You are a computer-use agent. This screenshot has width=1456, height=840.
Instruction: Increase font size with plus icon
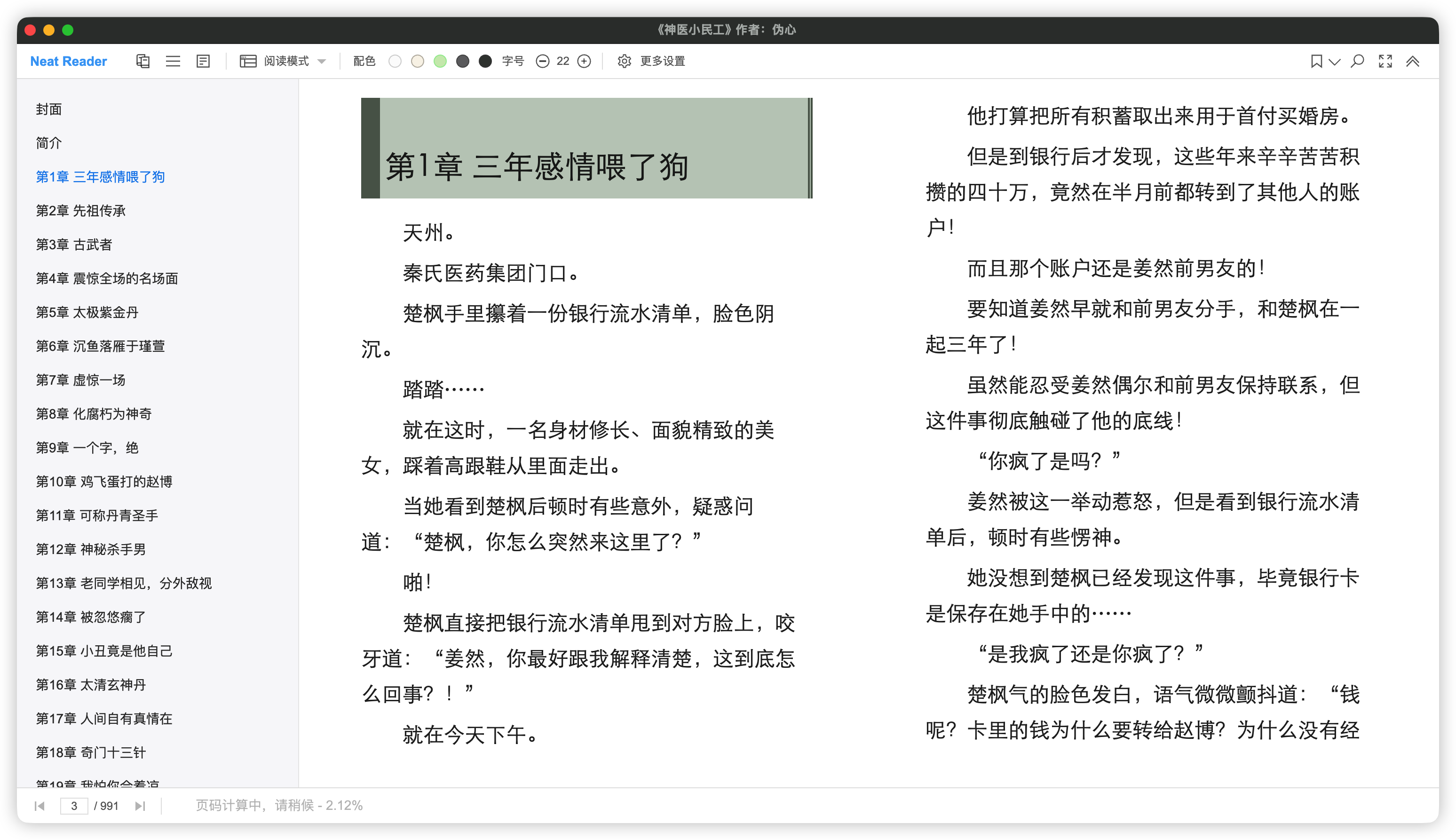[x=584, y=61]
